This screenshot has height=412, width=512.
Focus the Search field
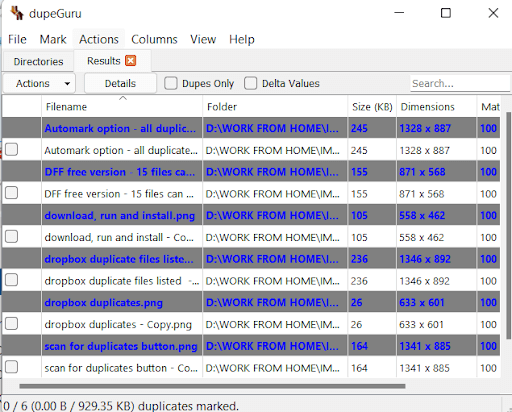click(460, 83)
